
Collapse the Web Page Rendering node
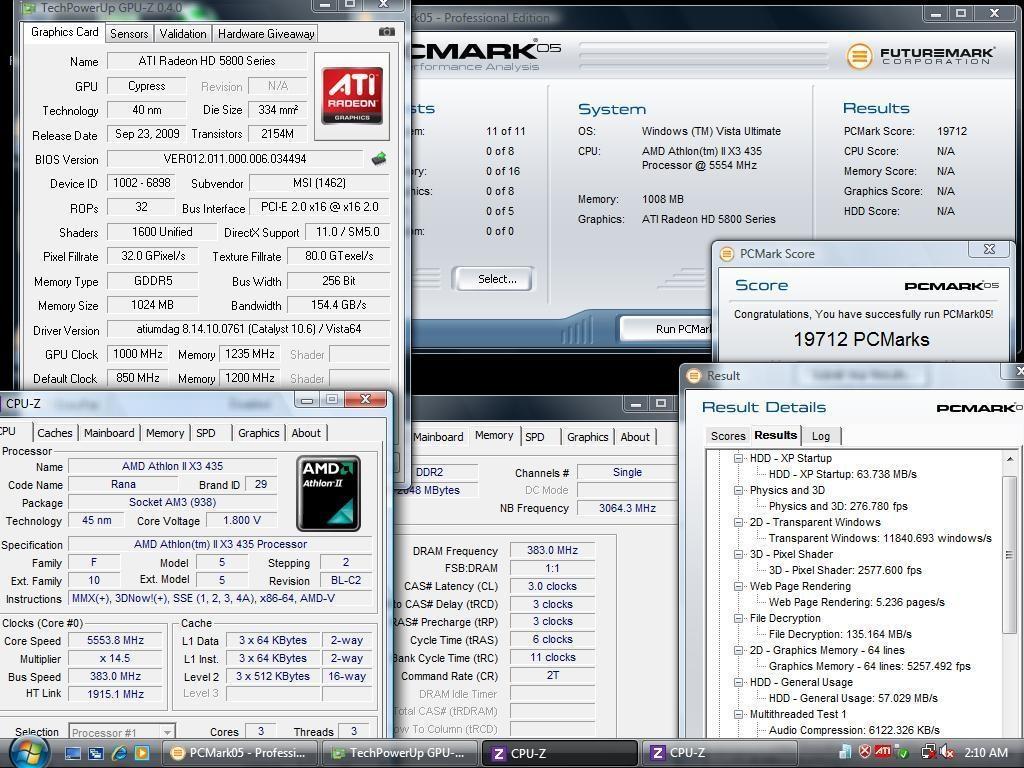pyautogui.click(x=739, y=586)
